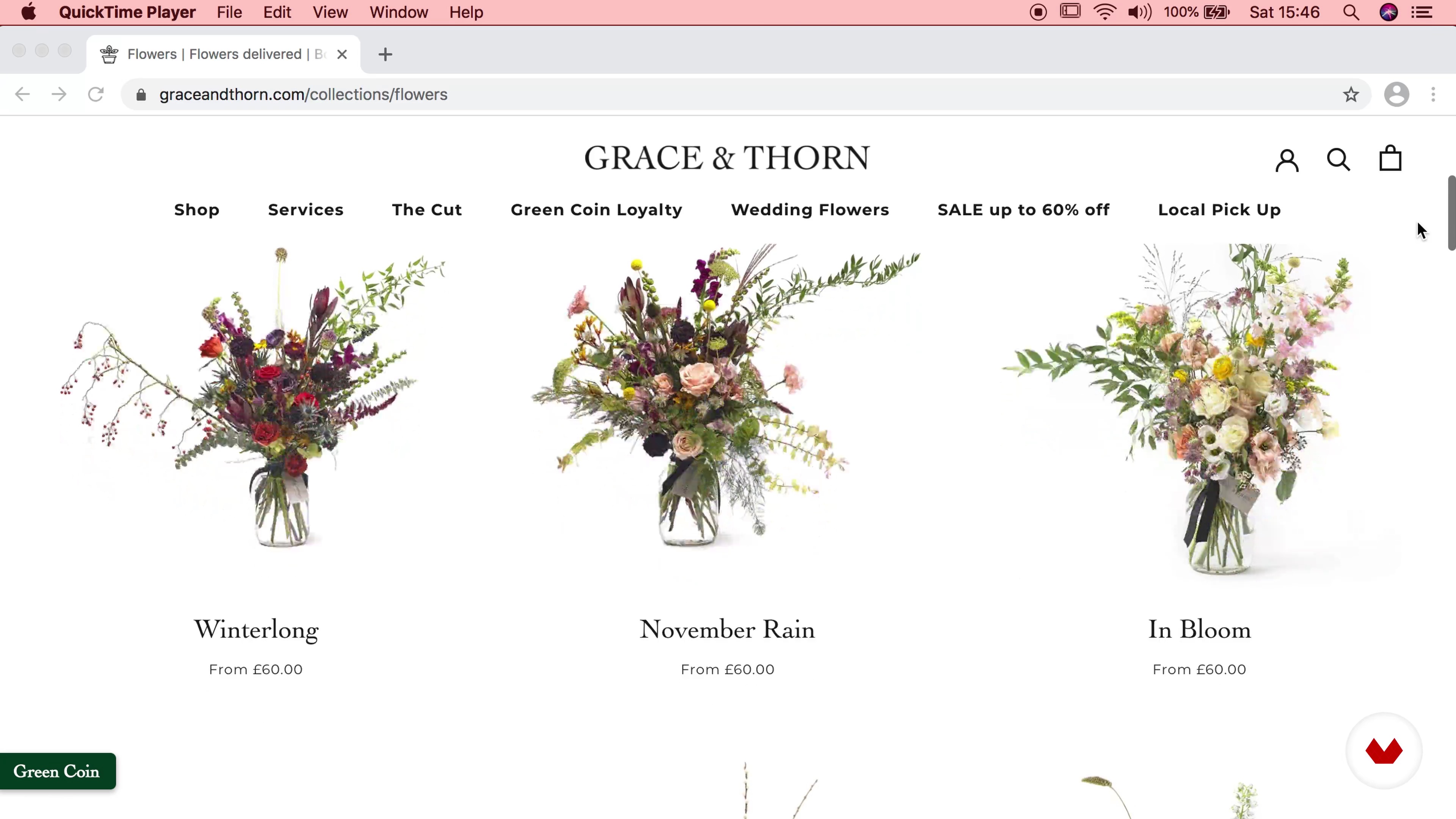Open the Wedding Flowers page
The width and height of the screenshot is (1456, 819).
coord(810,210)
